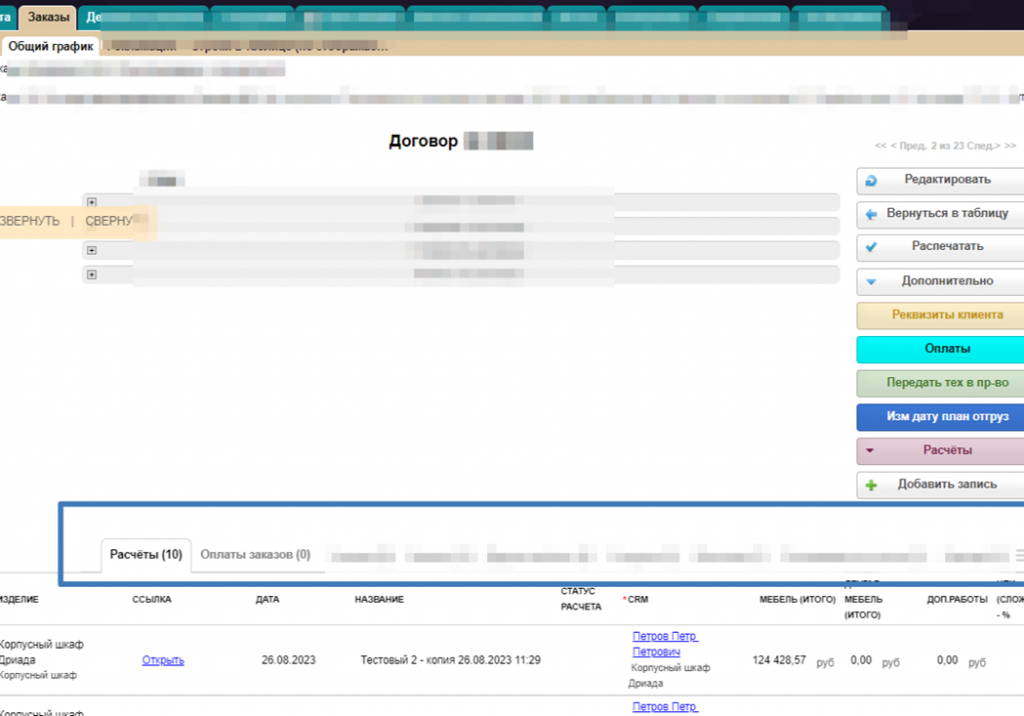Open the Дополнительно dropdown arrow
Viewport: 1024px width, 716px height.
click(871, 282)
